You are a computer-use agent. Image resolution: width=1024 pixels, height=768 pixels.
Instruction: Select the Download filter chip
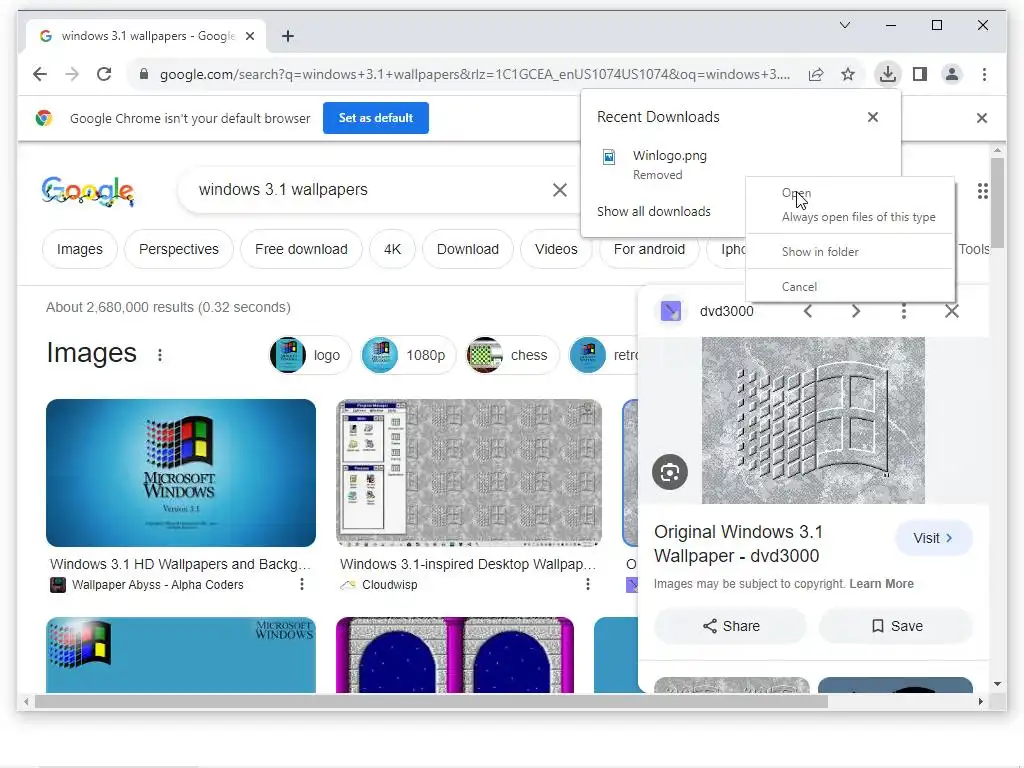[x=468, y=249]
